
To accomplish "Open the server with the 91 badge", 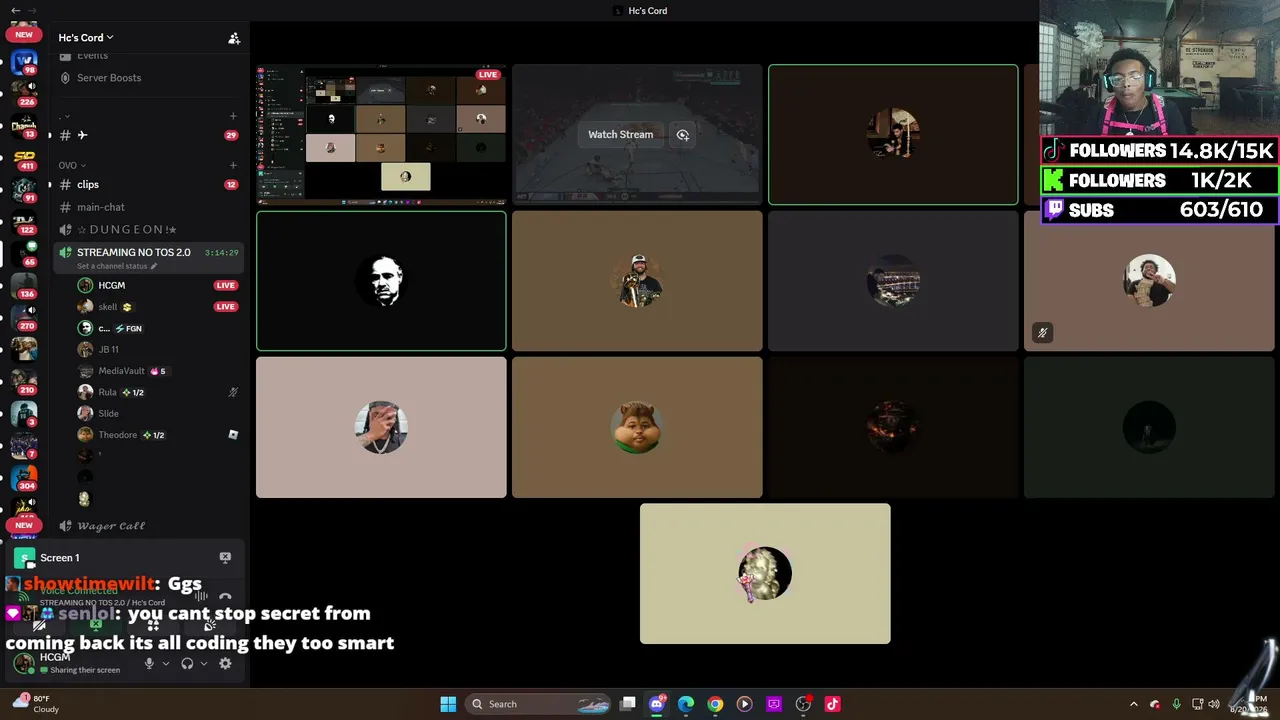I will click(24, 190).
